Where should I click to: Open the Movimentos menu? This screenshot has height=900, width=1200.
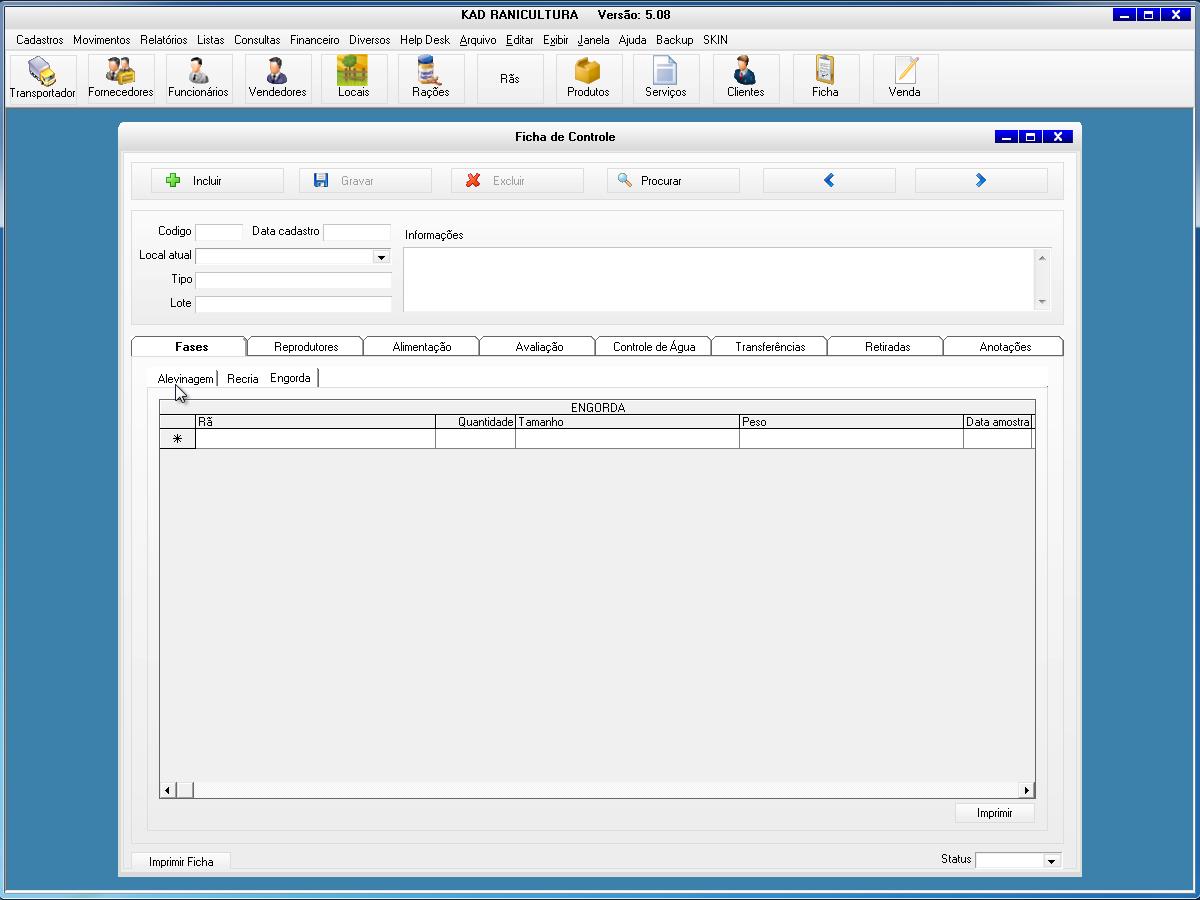click(x=101, y=40)
